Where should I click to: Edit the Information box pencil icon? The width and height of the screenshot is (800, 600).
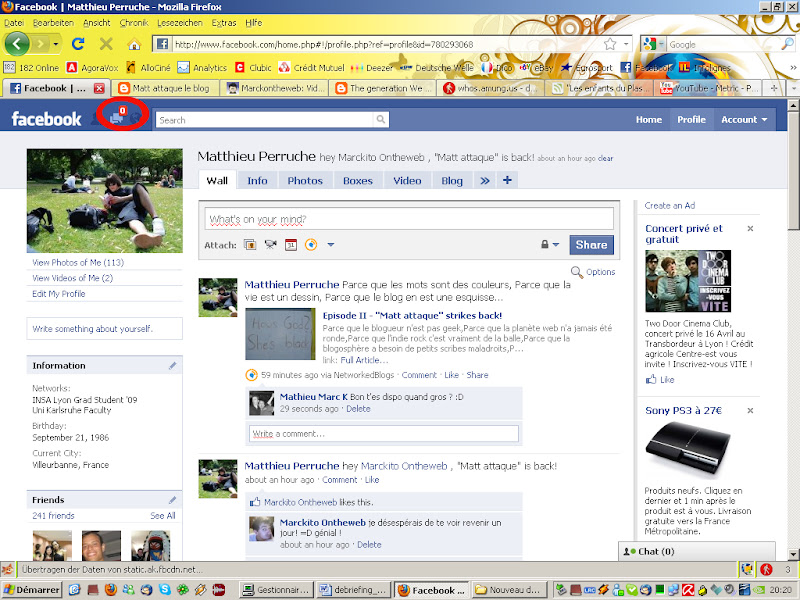172,365
